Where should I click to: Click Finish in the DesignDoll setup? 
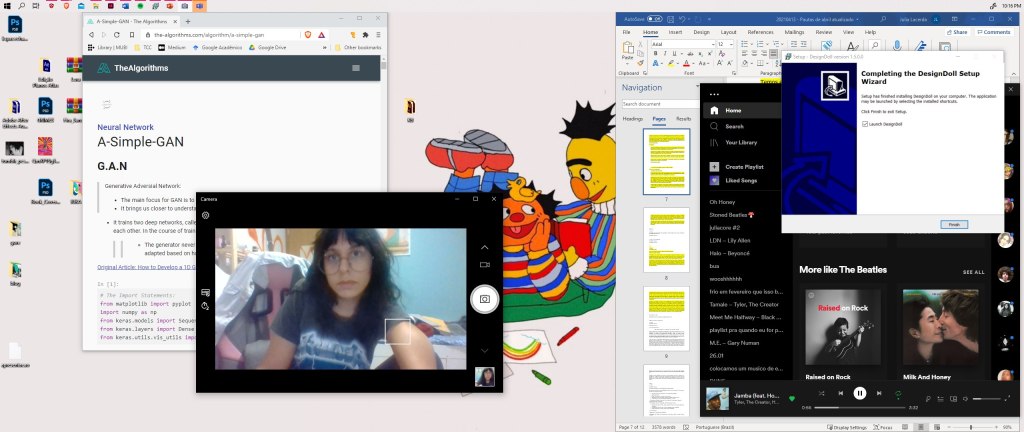click(x=954, y=224)
